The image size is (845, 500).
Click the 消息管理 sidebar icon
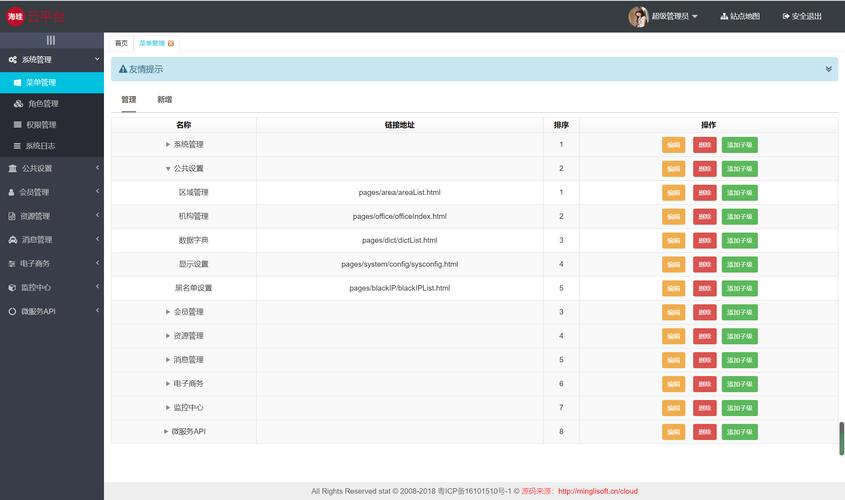click(12, 240)
